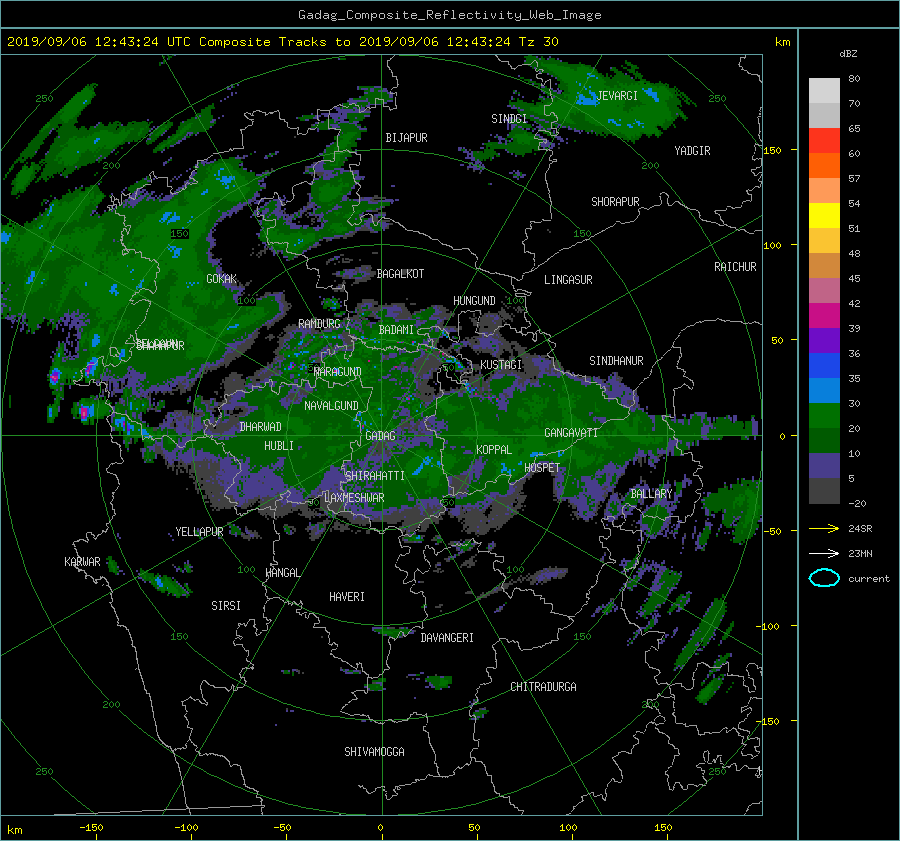Select the blue 35-36 dBZ color swatch
Viewport: 900px width, 841px height.
point(824,366)
